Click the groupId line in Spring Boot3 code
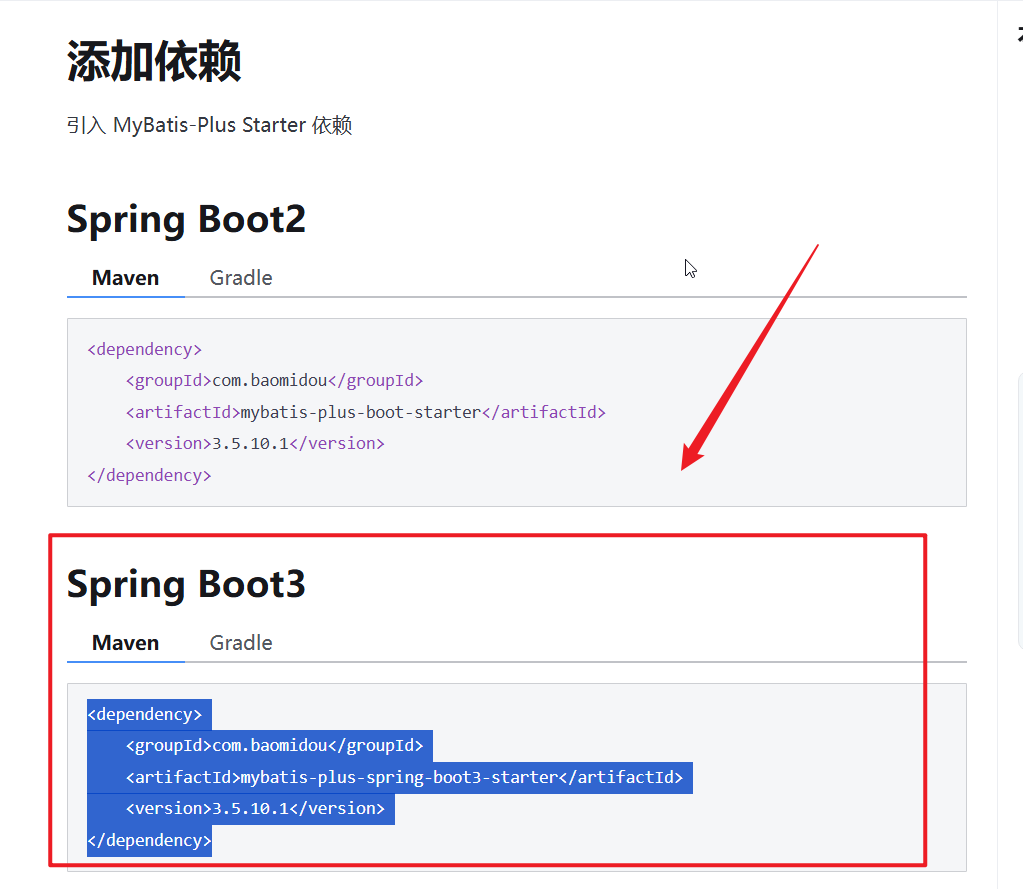 [x=274, y=746]
